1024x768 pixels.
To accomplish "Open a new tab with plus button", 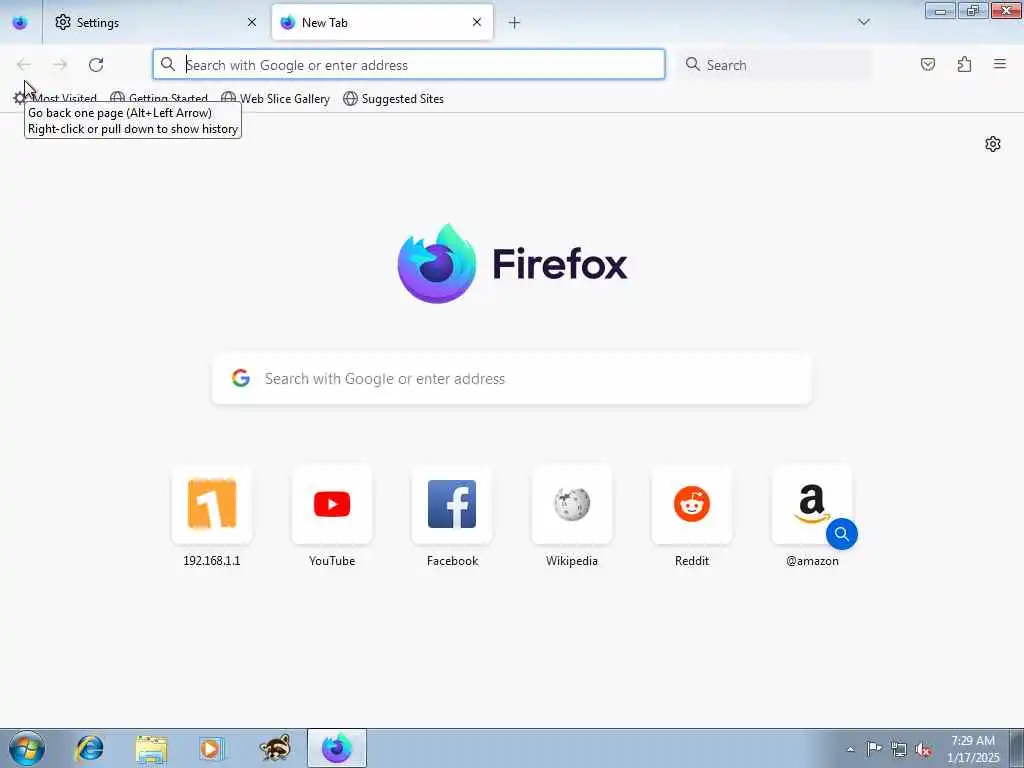I will (514, 23).
